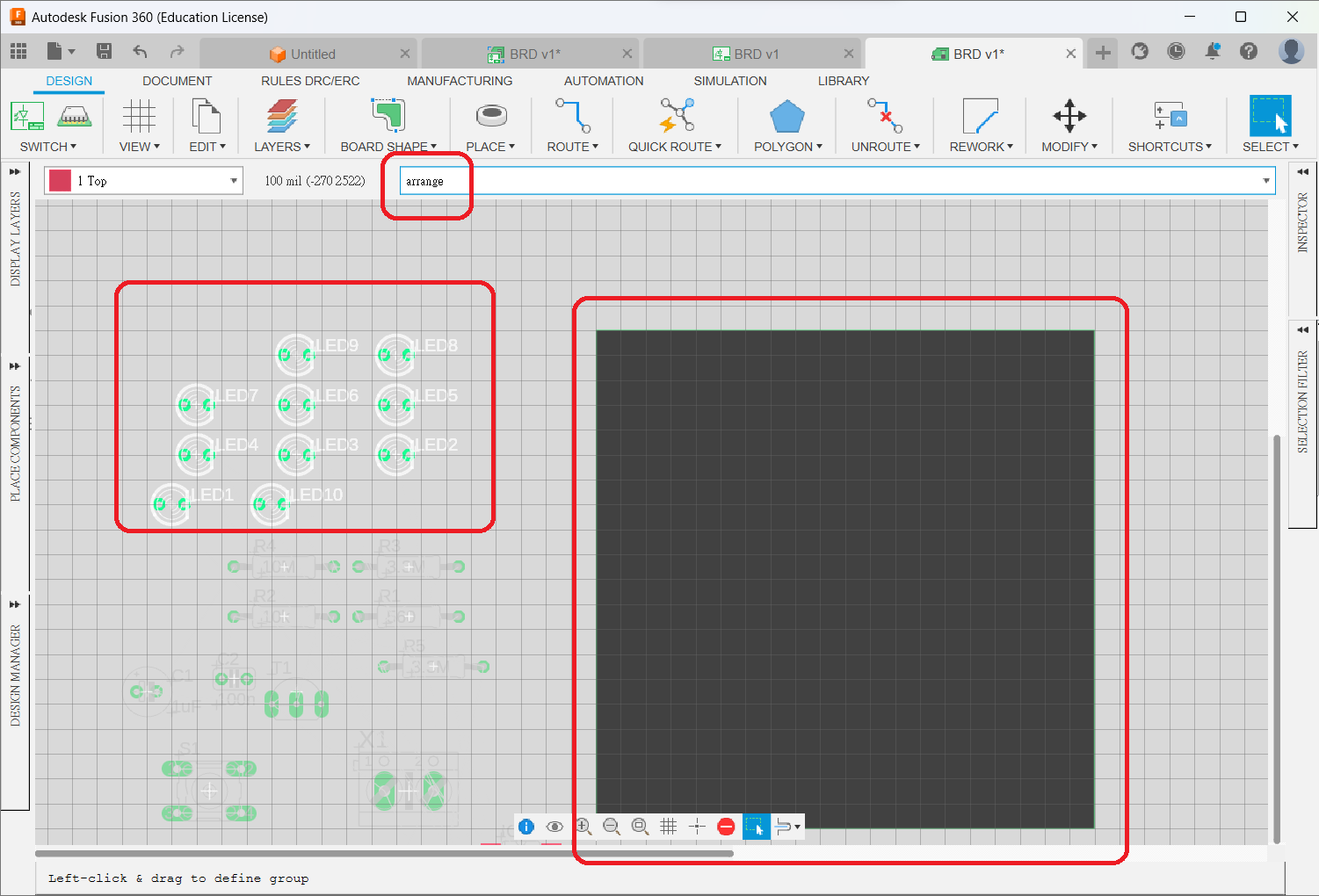This screenshot has width=1319, height=896.
Task: Expand the Display Layers side panel
Action: [x=15, y=172]
